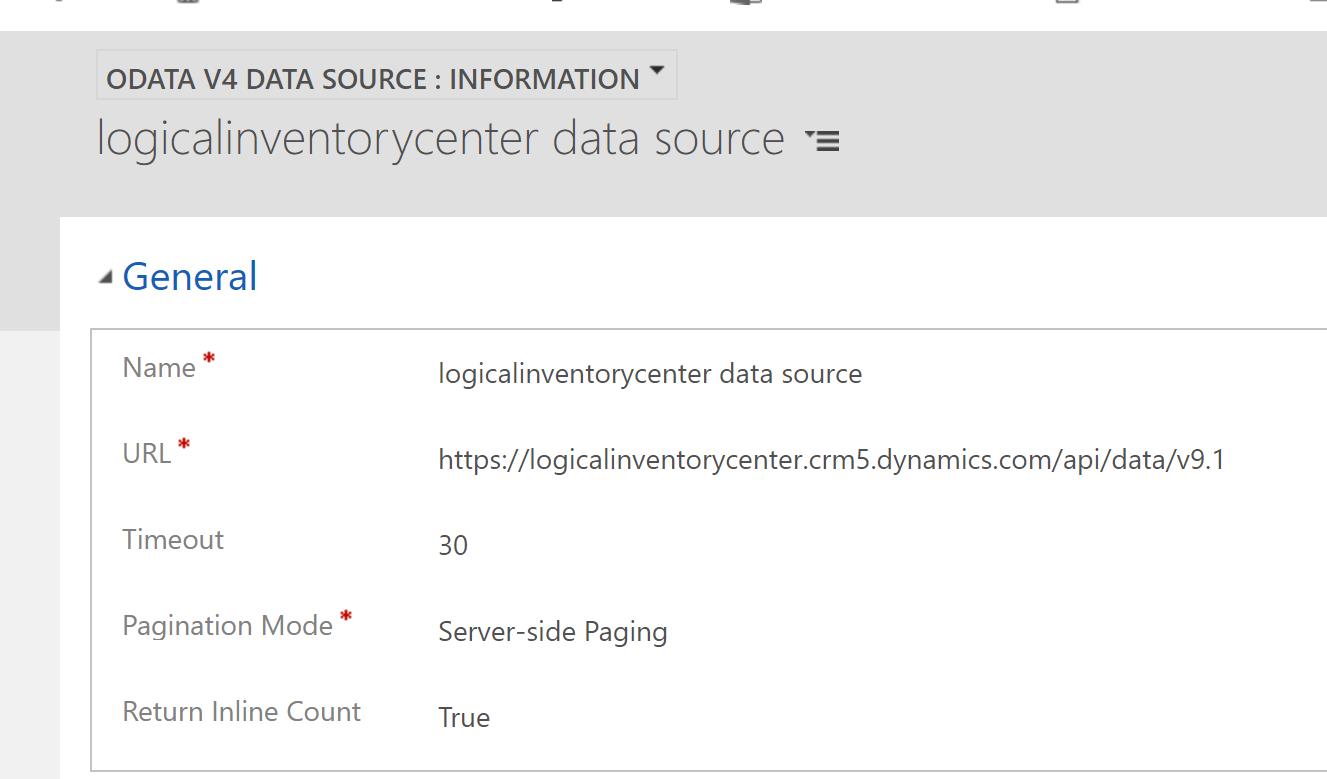
Task: Click the General section heading
Action: (189, 277)
